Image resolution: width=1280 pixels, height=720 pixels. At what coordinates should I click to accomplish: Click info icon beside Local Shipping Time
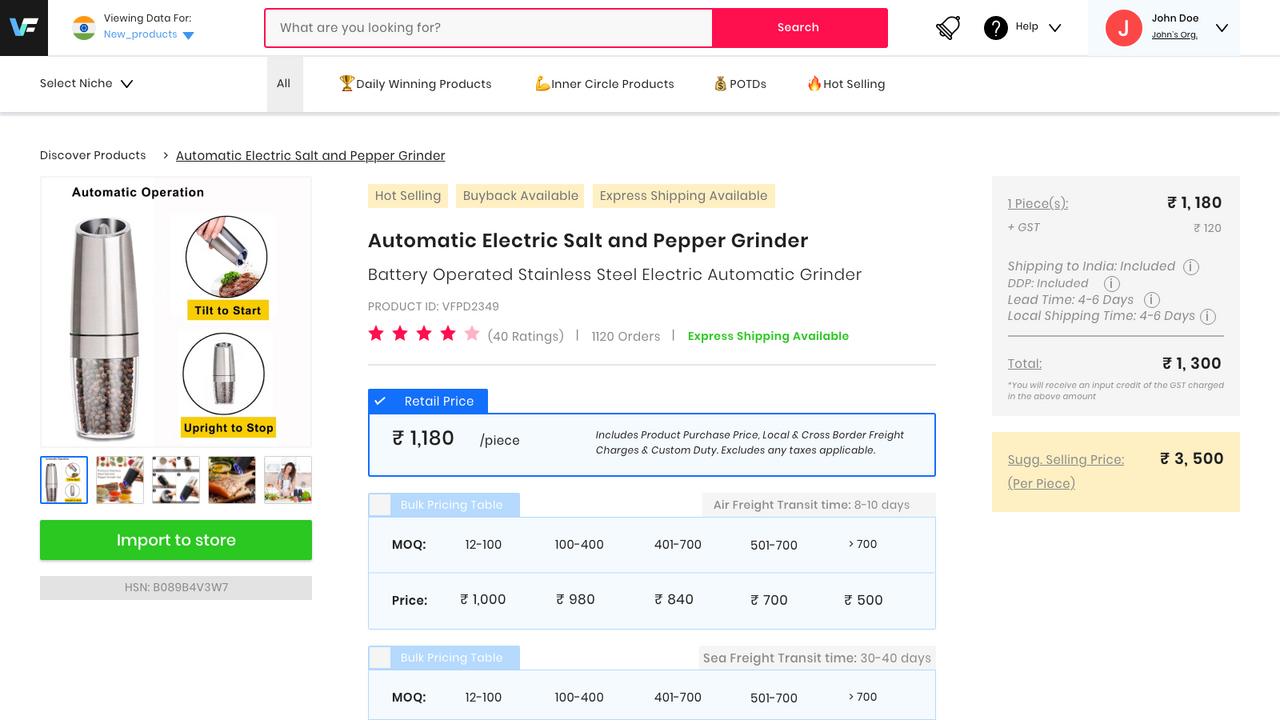tap(1208, 317)
